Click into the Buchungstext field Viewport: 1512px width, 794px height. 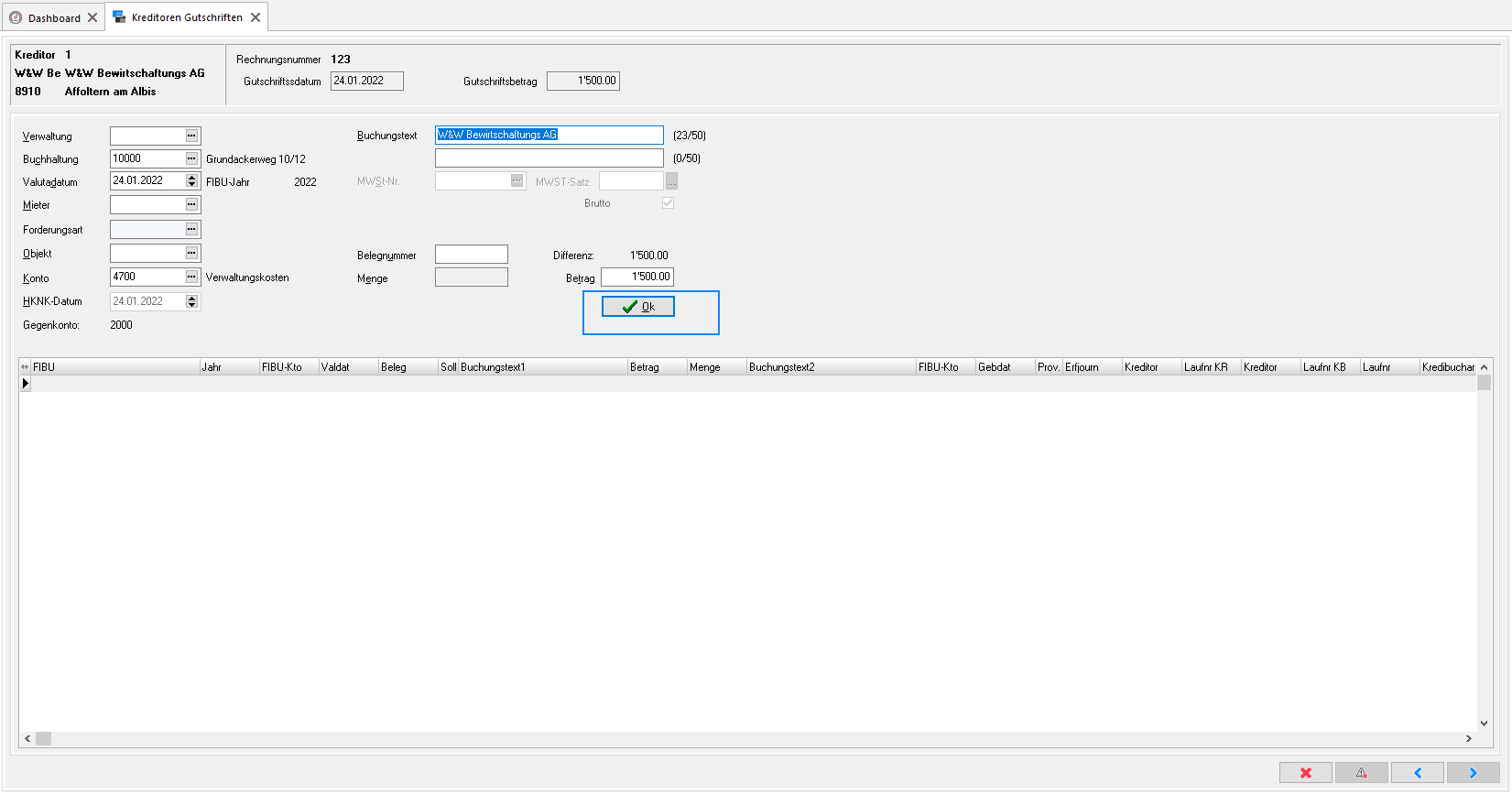tap(549, 135)
